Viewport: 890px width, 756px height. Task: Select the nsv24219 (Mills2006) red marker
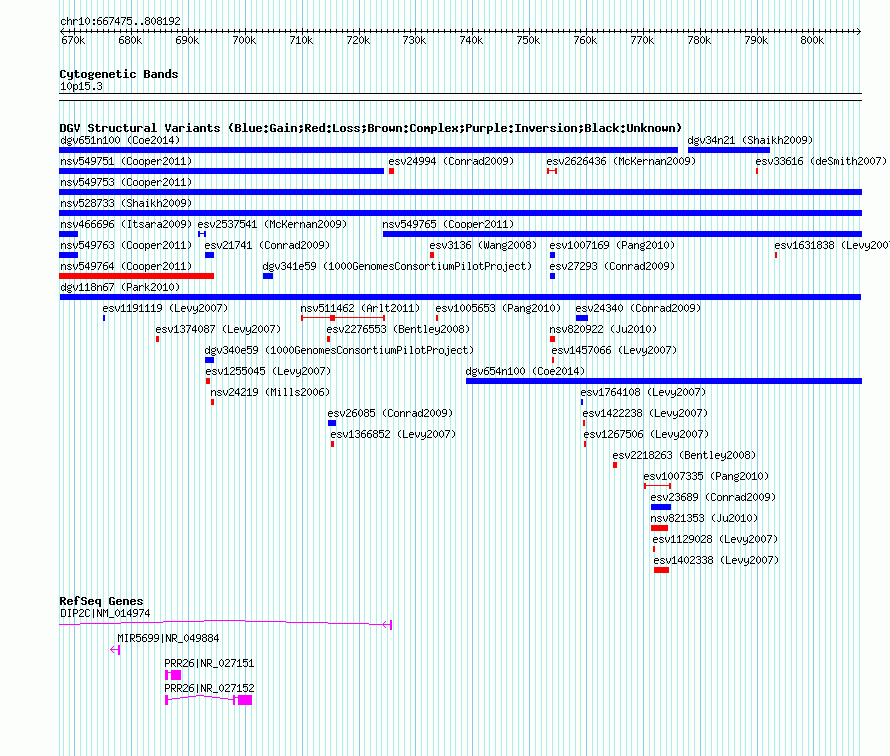(x=212, y=402)
